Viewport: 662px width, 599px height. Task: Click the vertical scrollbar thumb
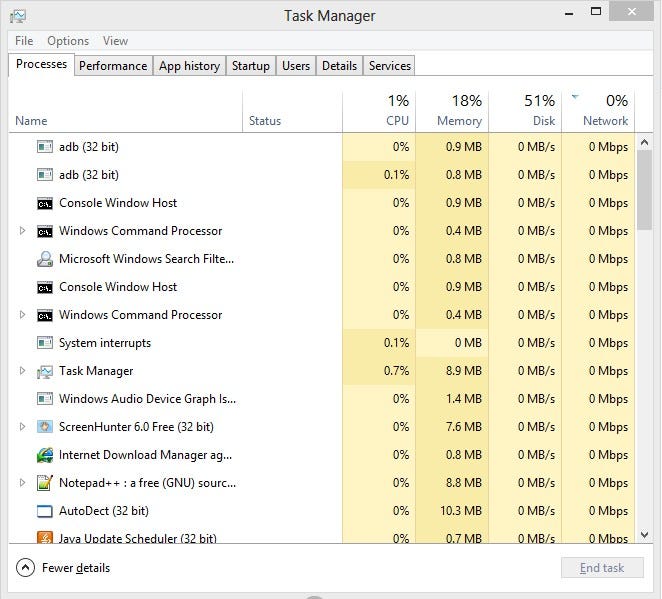point(644,190)
